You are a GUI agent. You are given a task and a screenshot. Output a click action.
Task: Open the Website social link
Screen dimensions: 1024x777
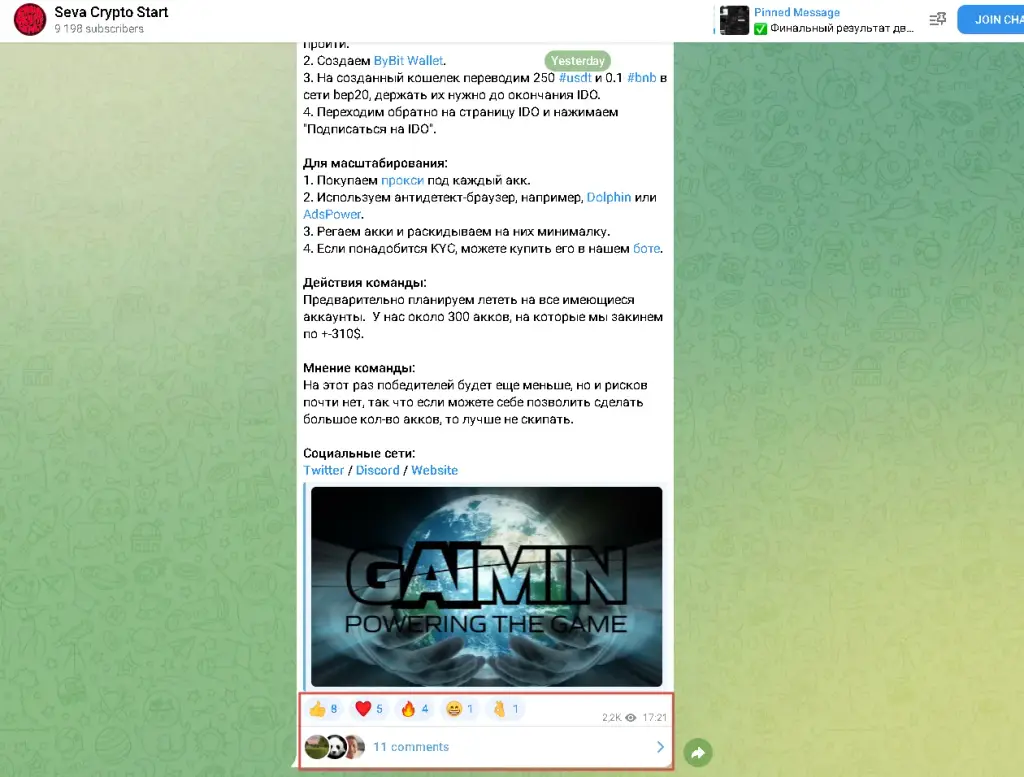tap(434, 470)
